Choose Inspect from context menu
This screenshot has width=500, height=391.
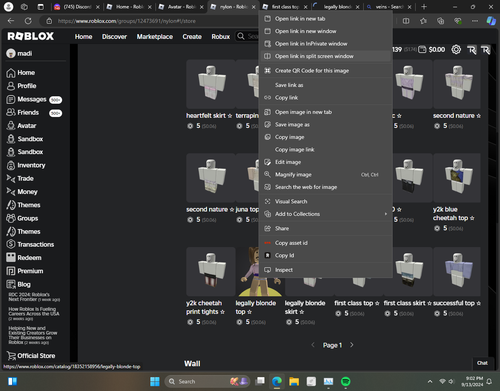click(326, 270)
